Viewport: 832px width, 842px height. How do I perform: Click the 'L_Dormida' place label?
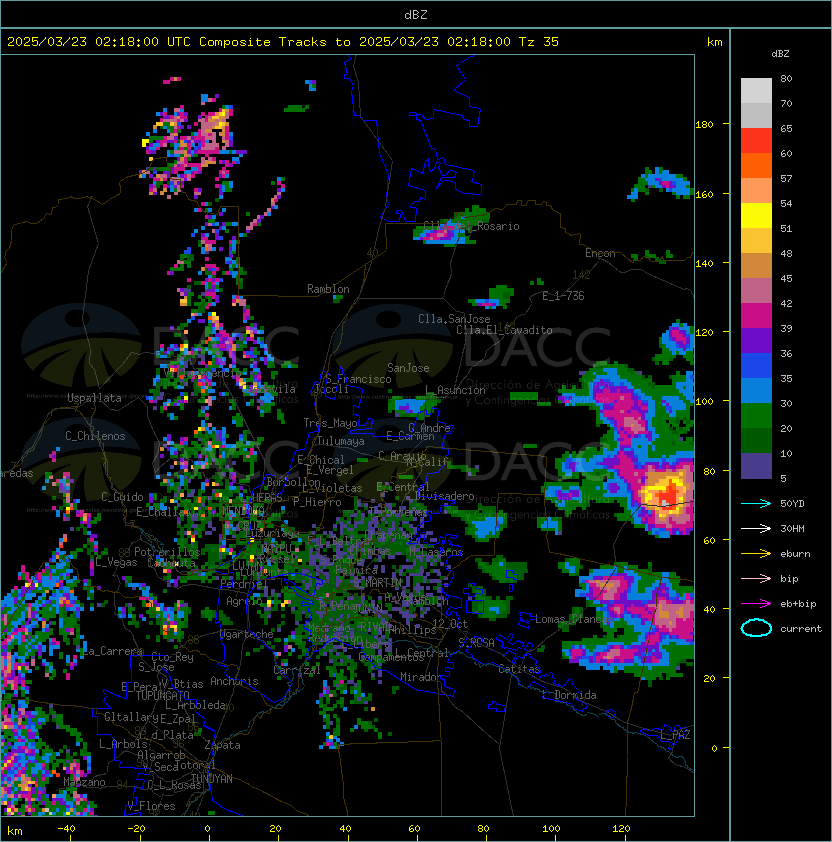[x=569, y=695]
